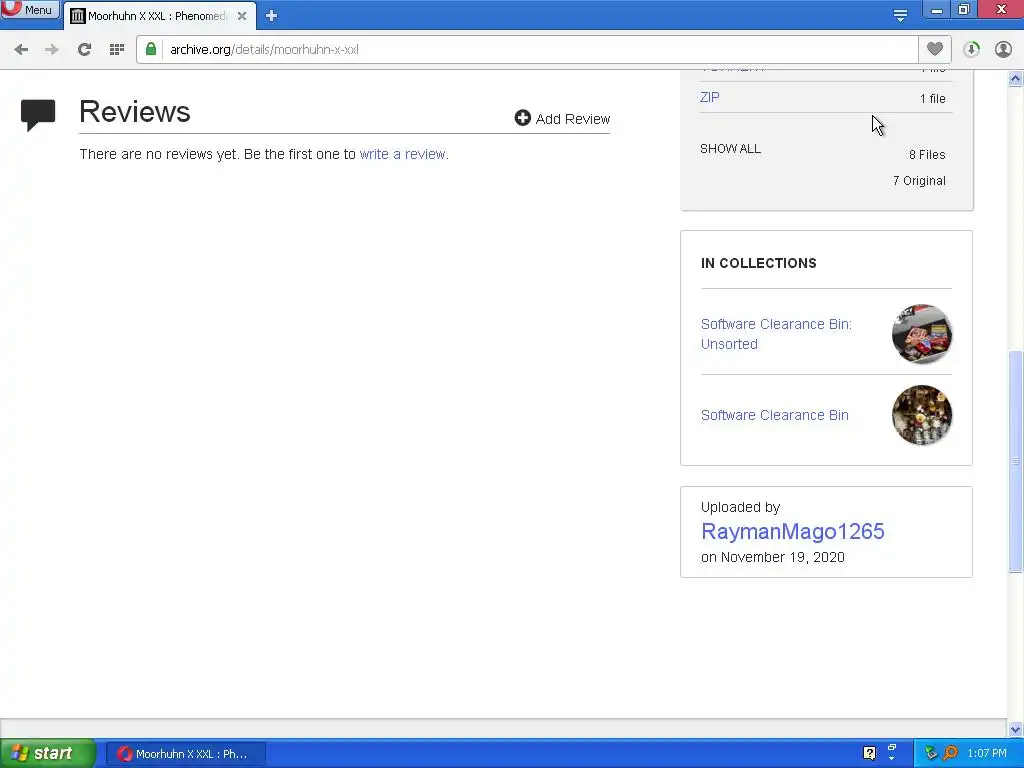Bookmark page with heart icon
Screen dimensions: 1024x768
click(935, 49)
